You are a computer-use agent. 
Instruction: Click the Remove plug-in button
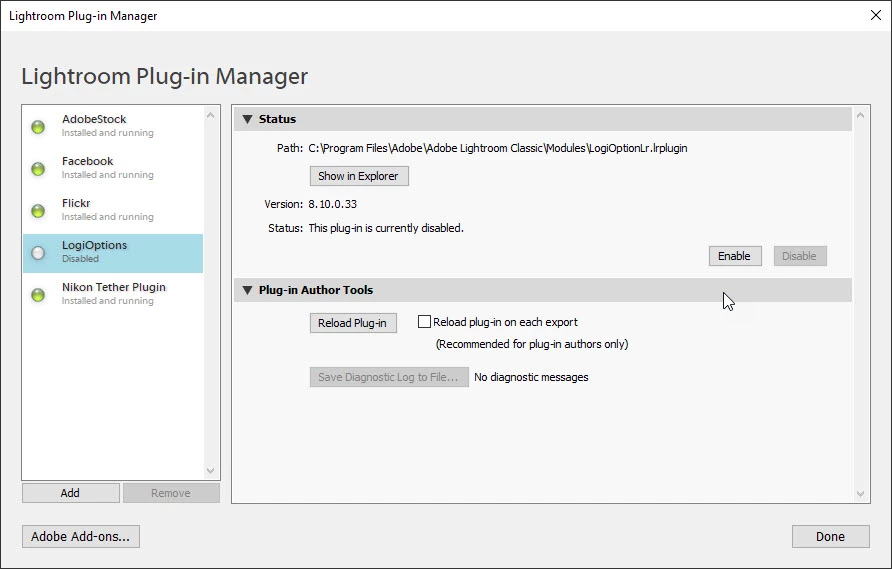(x=171, y=493)
